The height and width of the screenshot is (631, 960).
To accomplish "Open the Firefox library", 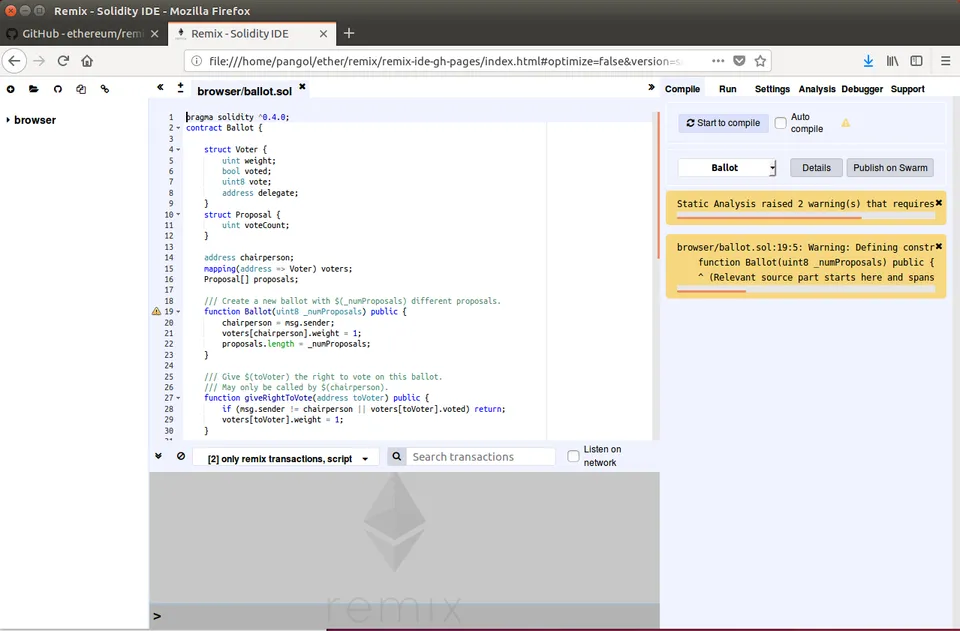I will 893,61.
